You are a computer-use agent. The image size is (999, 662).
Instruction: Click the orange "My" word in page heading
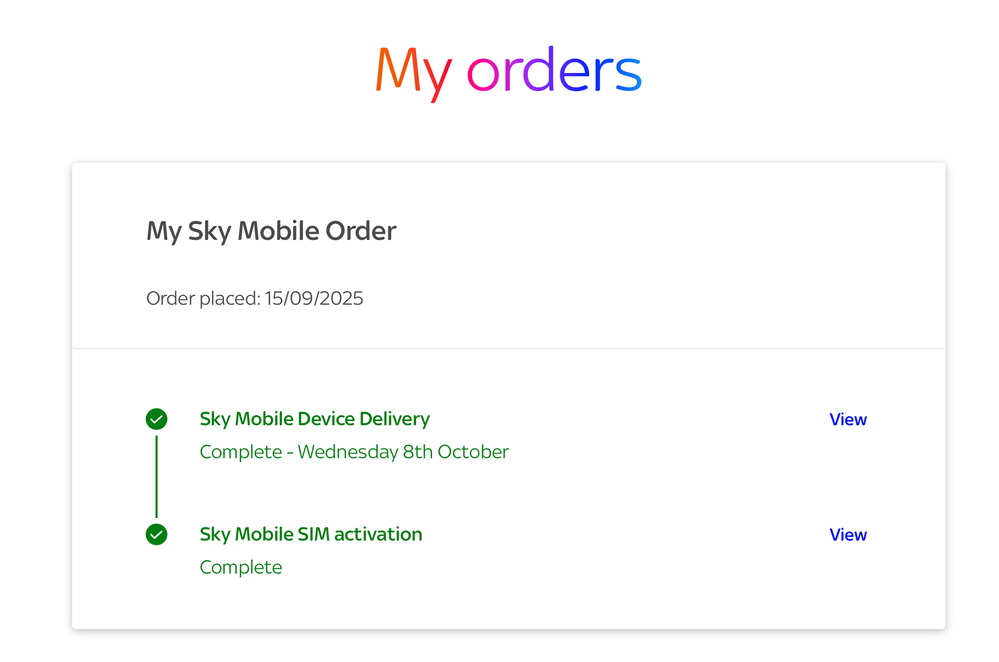point(413,72)
